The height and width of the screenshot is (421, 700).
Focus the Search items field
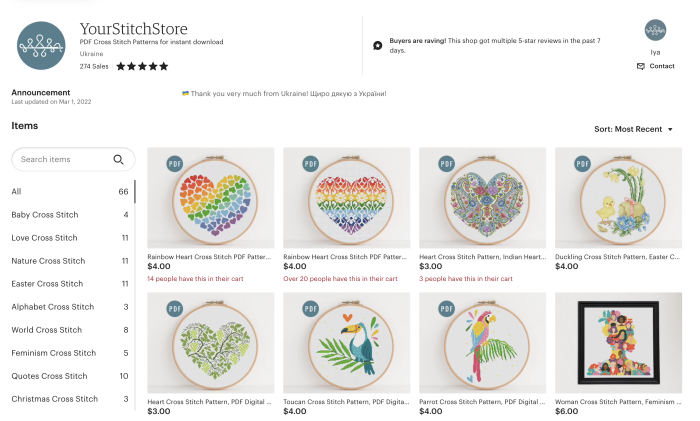coord(63,159)
